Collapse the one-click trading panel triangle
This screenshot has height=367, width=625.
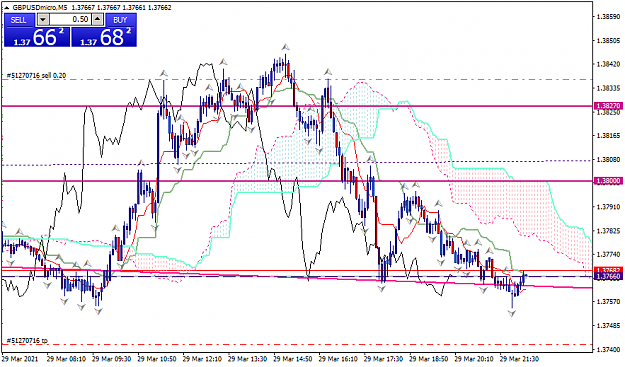(x=7, y=8)
